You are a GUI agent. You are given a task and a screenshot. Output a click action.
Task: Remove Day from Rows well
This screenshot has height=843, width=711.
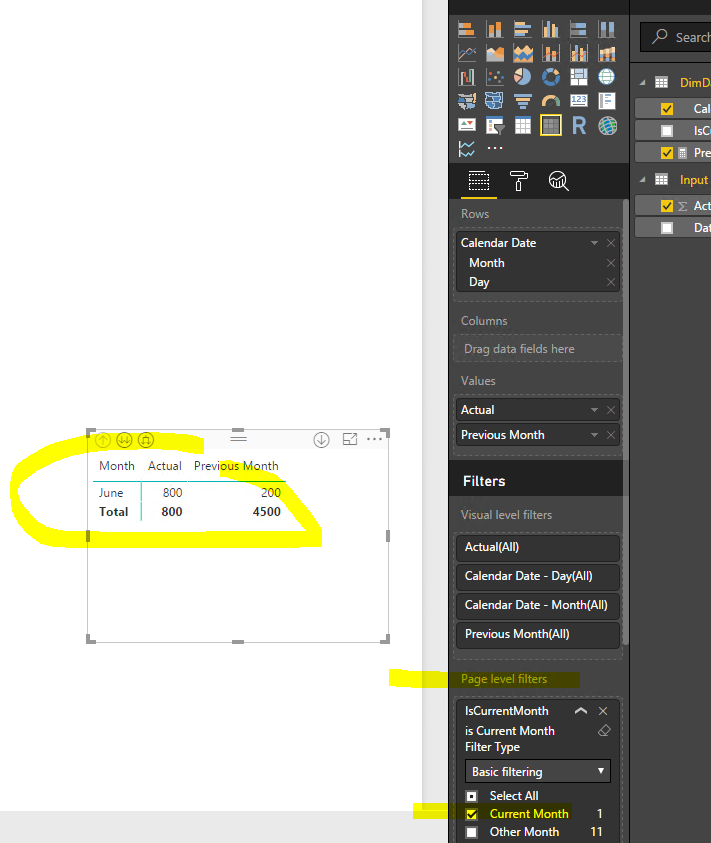tap(611, 282)
